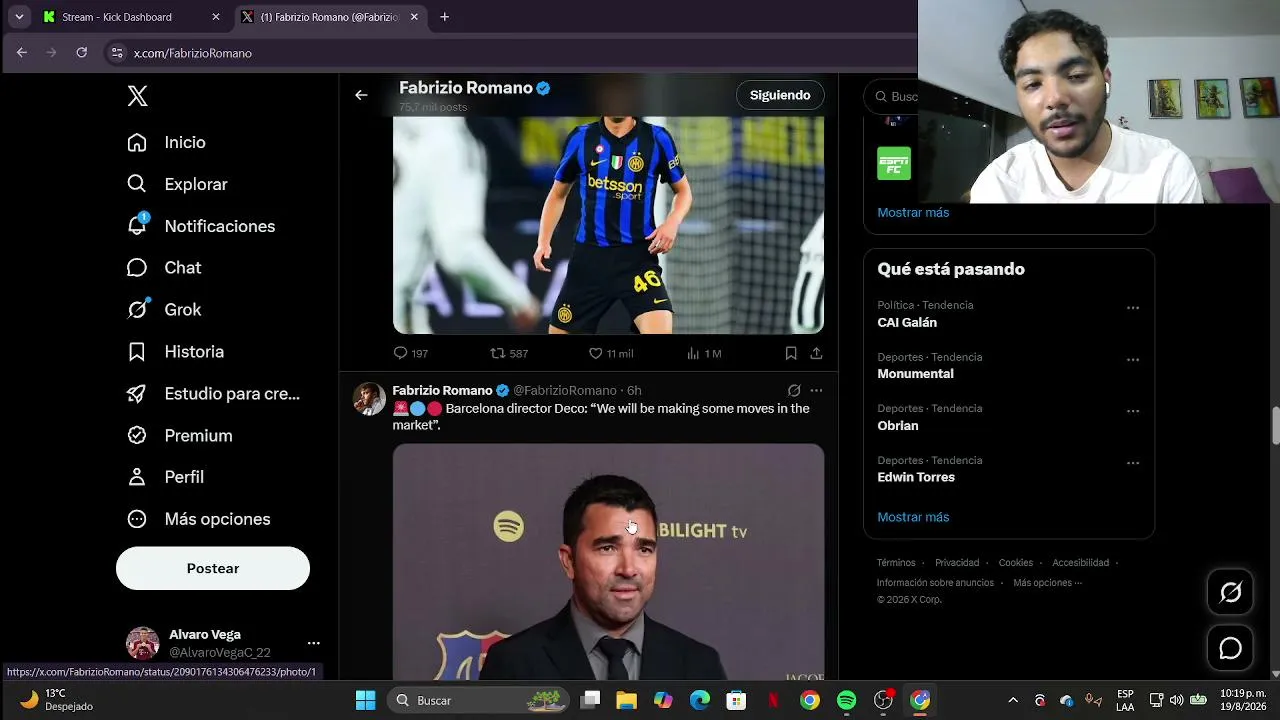1280x720 pixels.
Task: Click the Grok explain icon on the Deco post
Action: pos(794,390)
